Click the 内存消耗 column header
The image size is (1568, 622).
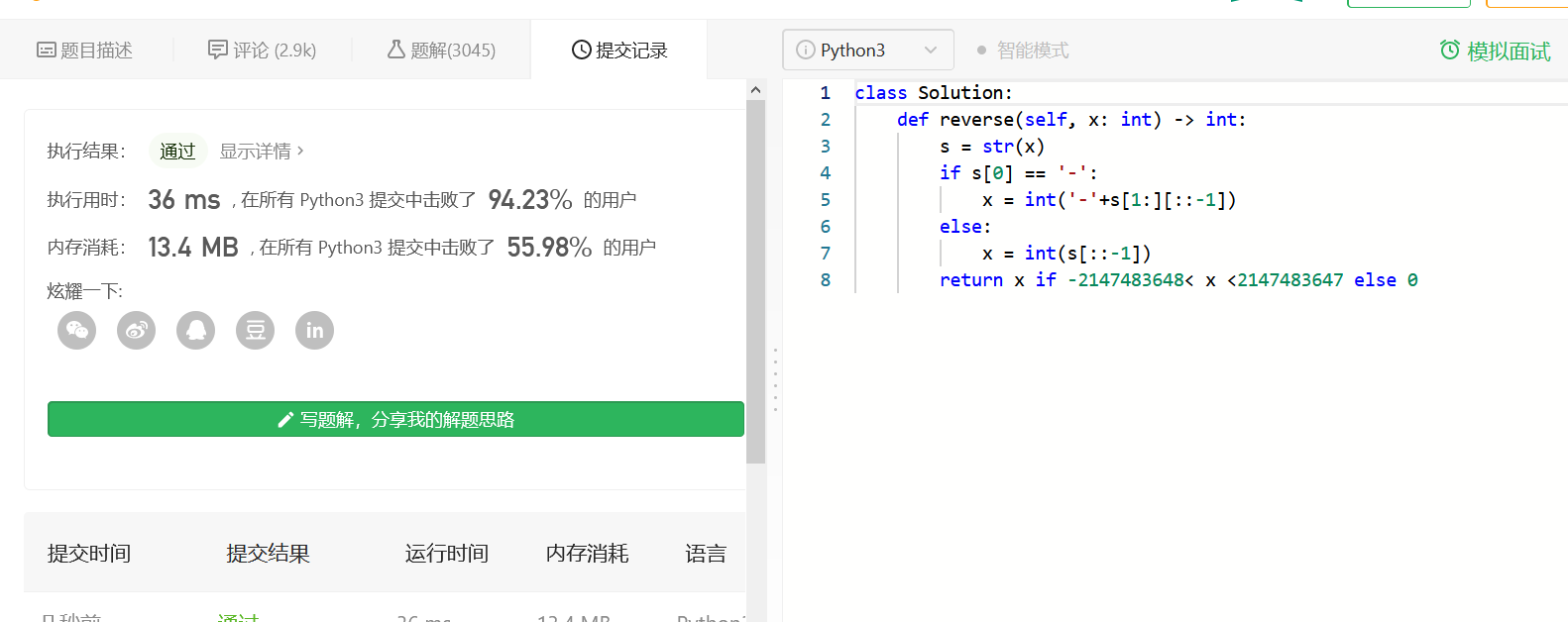pos(587,553)
